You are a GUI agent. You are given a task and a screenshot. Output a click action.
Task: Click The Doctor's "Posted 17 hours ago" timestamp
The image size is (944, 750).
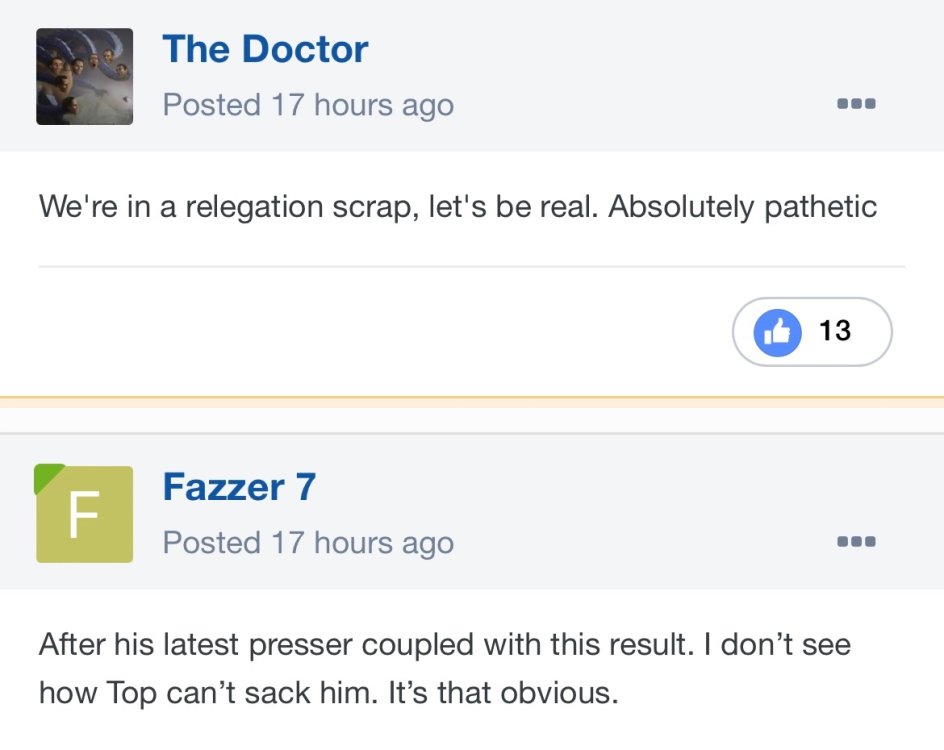(308, 105)
